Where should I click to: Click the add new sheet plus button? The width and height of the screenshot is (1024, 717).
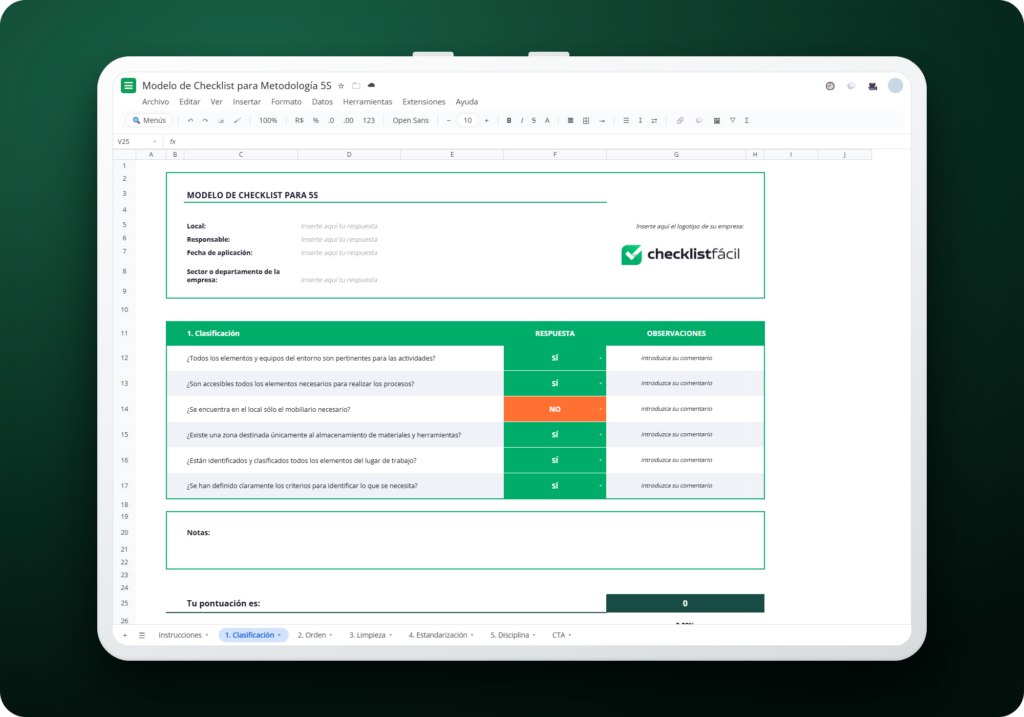[x=125, y=635]
